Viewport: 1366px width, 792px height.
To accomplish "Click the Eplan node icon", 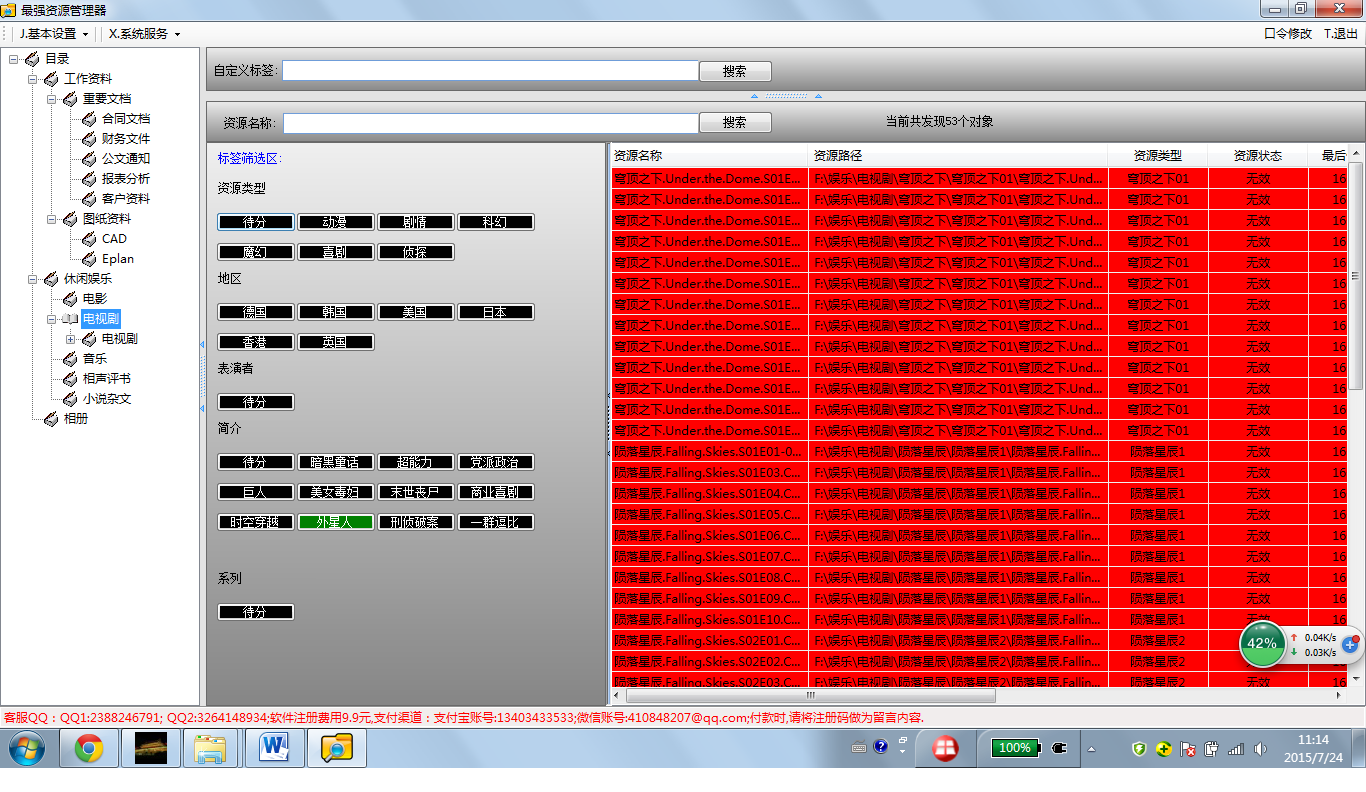I will (x=89, y=259).
